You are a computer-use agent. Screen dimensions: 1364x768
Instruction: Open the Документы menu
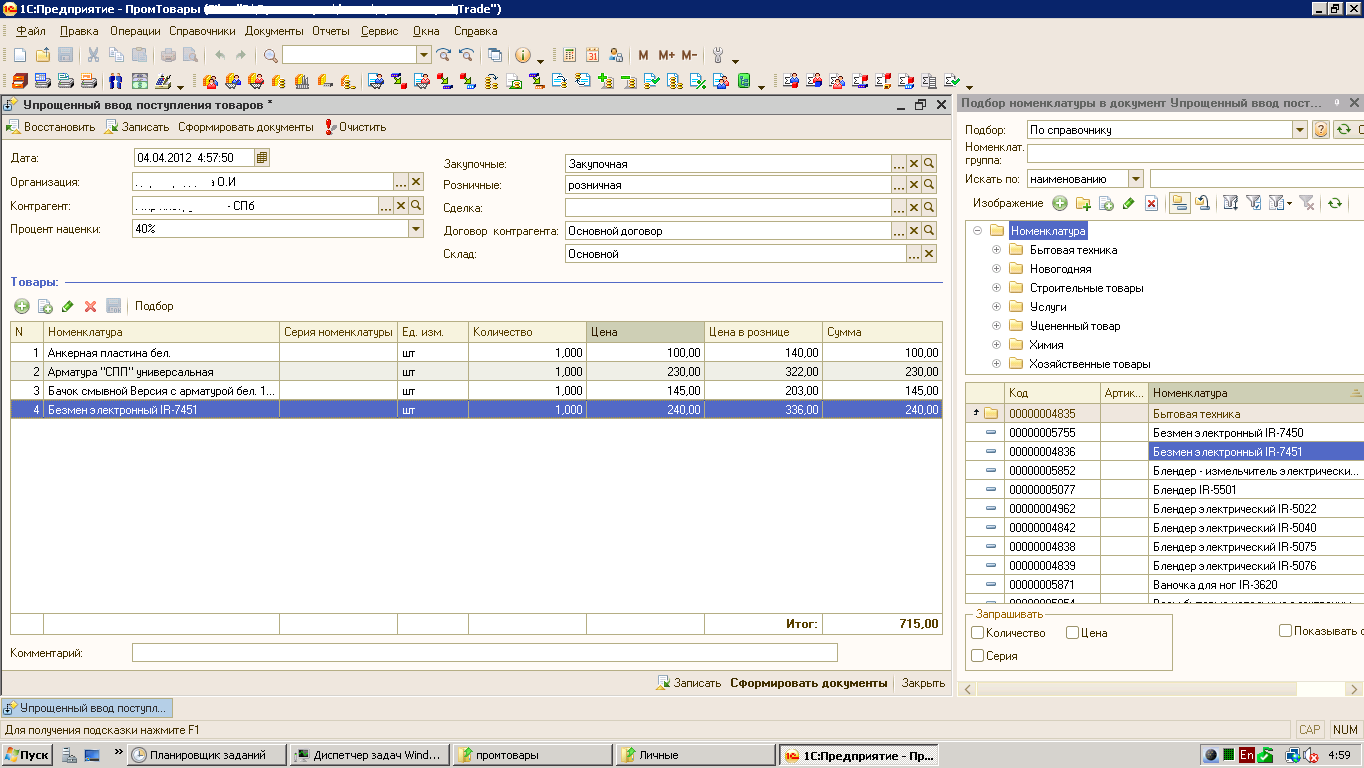pyautogui.click(x=274, y=31)
